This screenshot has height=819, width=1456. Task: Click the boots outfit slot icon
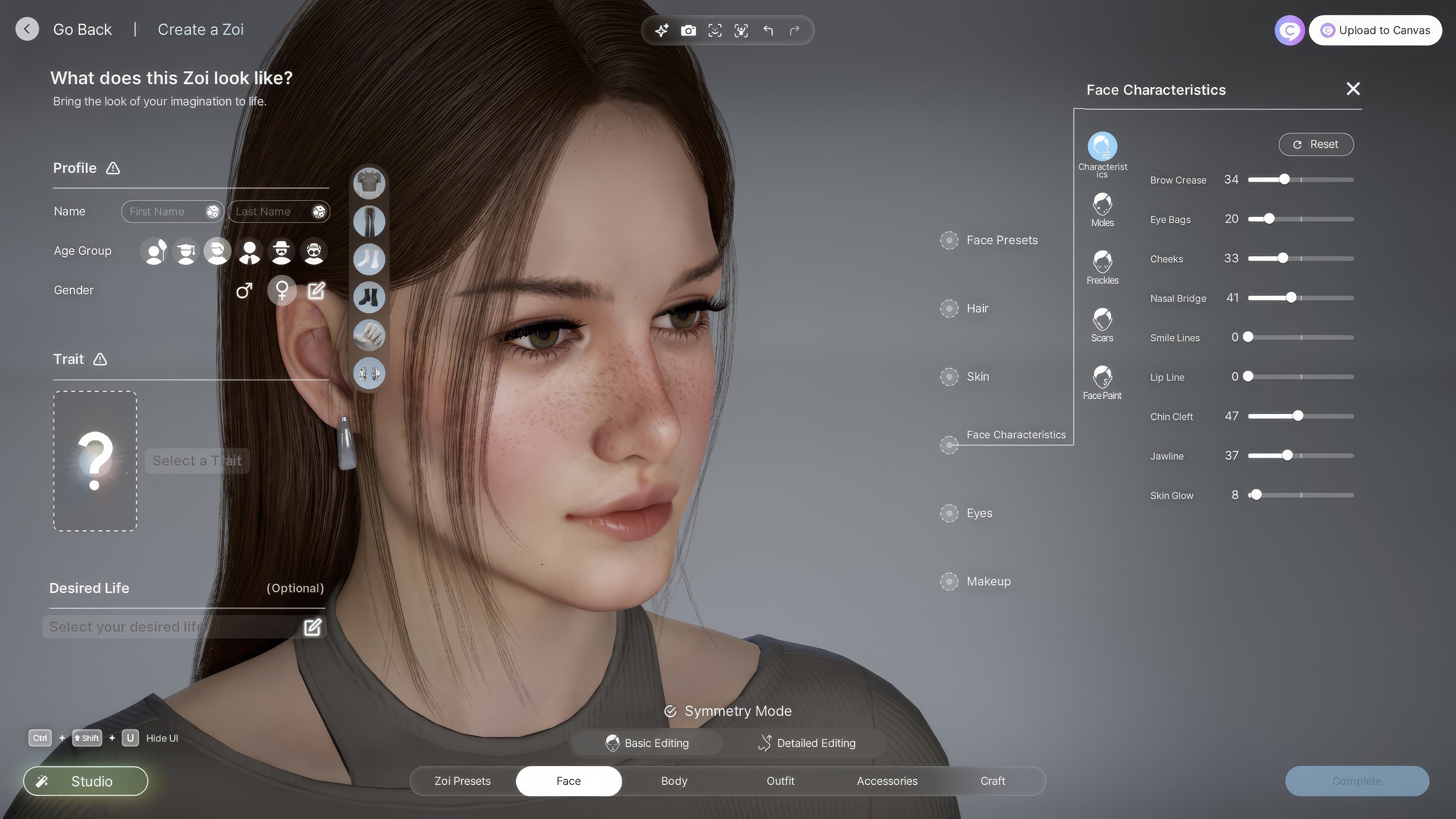click(x=369, y=297)
